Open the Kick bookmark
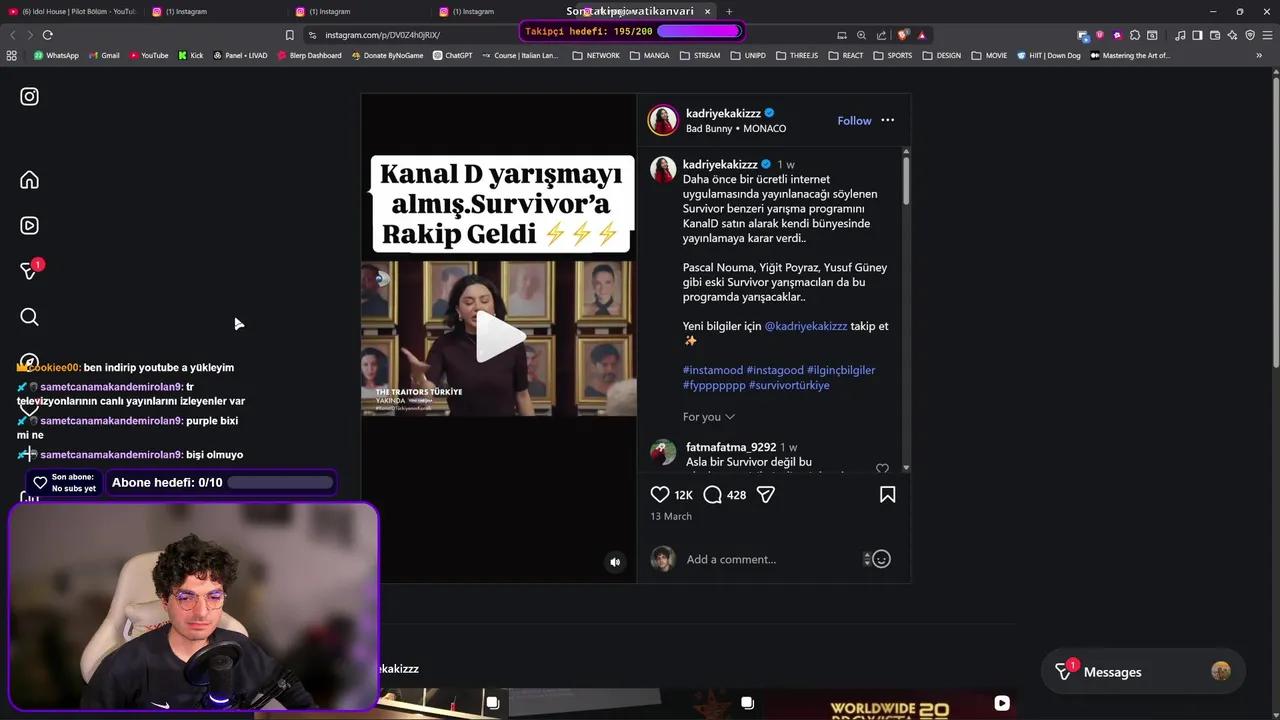 [191, 56]
